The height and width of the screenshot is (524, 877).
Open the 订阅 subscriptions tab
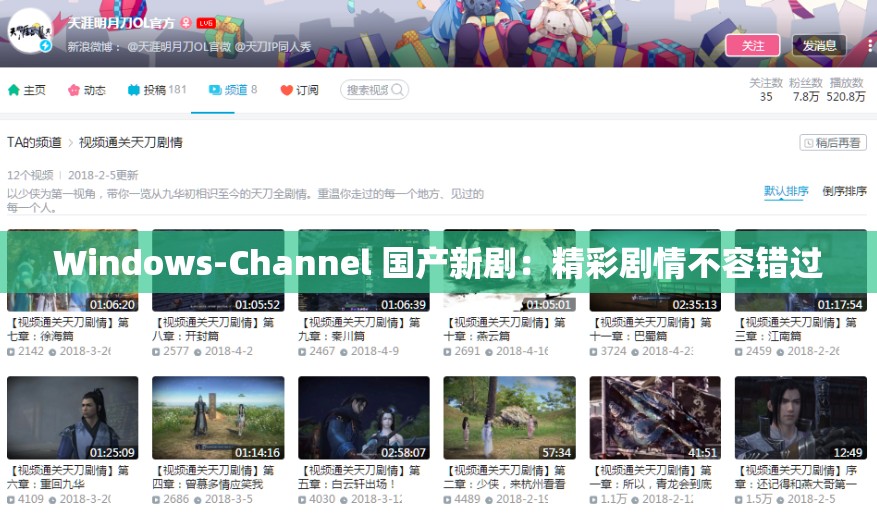click(x=299, y=89)
